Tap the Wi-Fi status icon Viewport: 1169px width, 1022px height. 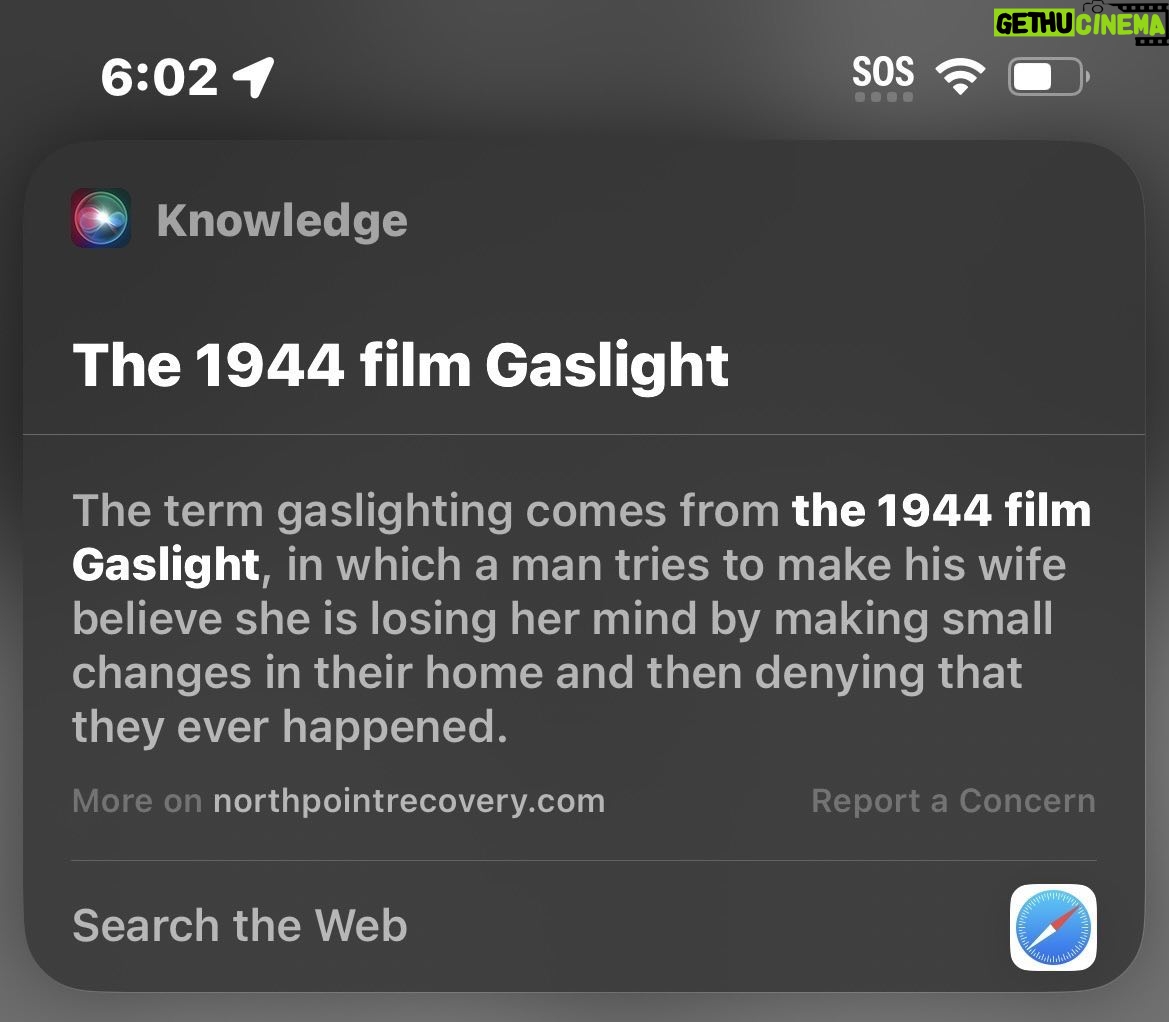(x=960, y=76)
